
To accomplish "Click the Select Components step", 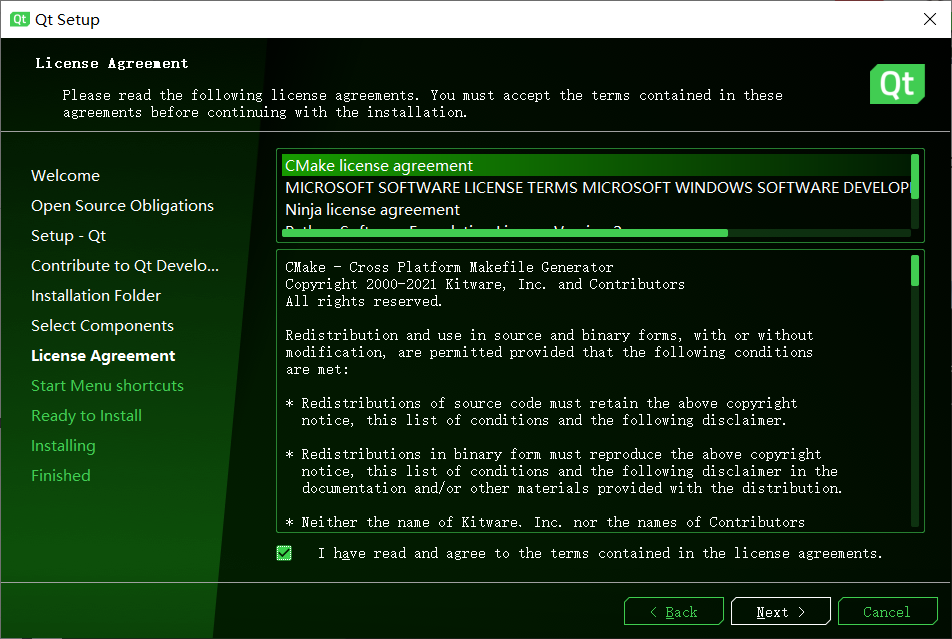I will click(102, 326).
